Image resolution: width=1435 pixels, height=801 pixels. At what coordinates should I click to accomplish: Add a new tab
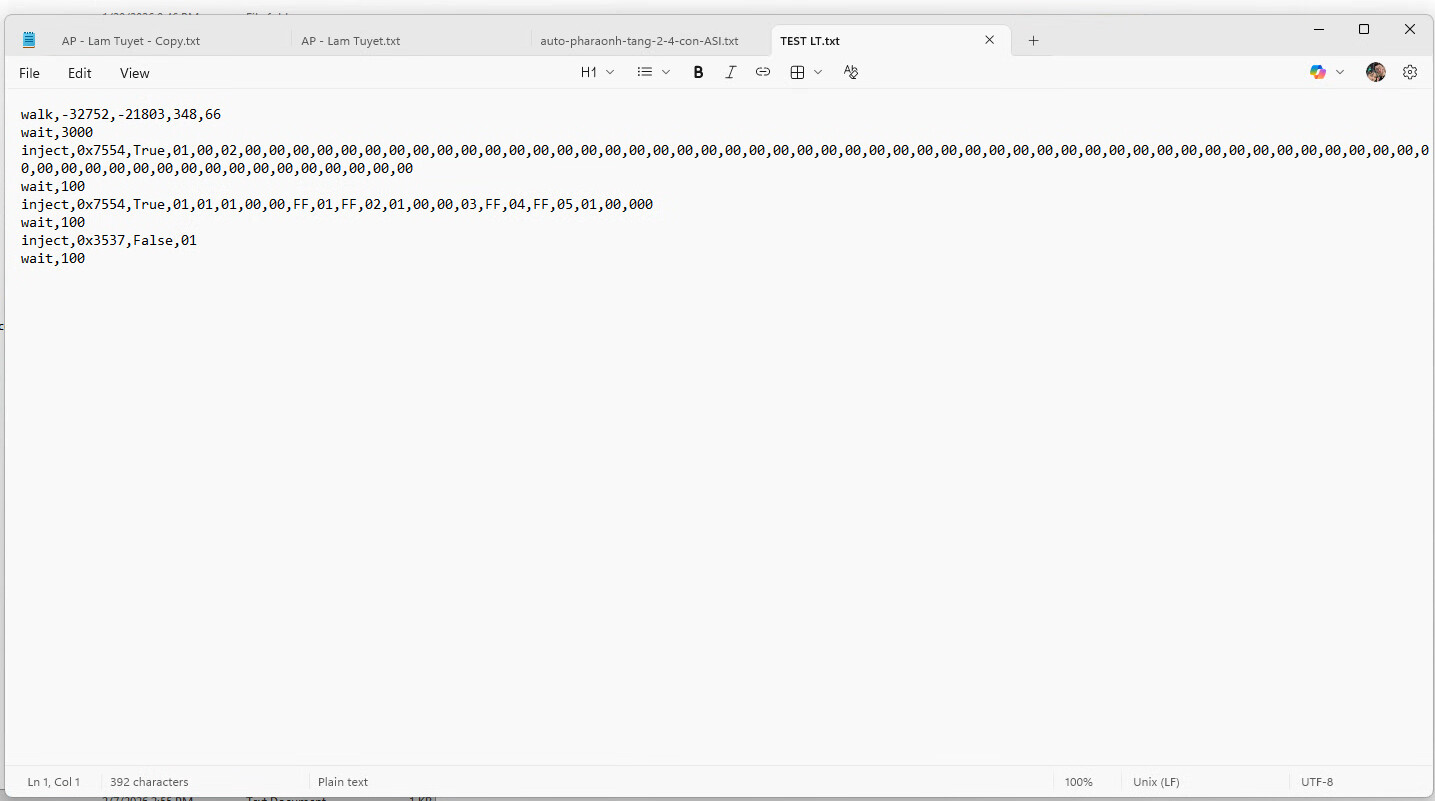tap(1034, 41)
